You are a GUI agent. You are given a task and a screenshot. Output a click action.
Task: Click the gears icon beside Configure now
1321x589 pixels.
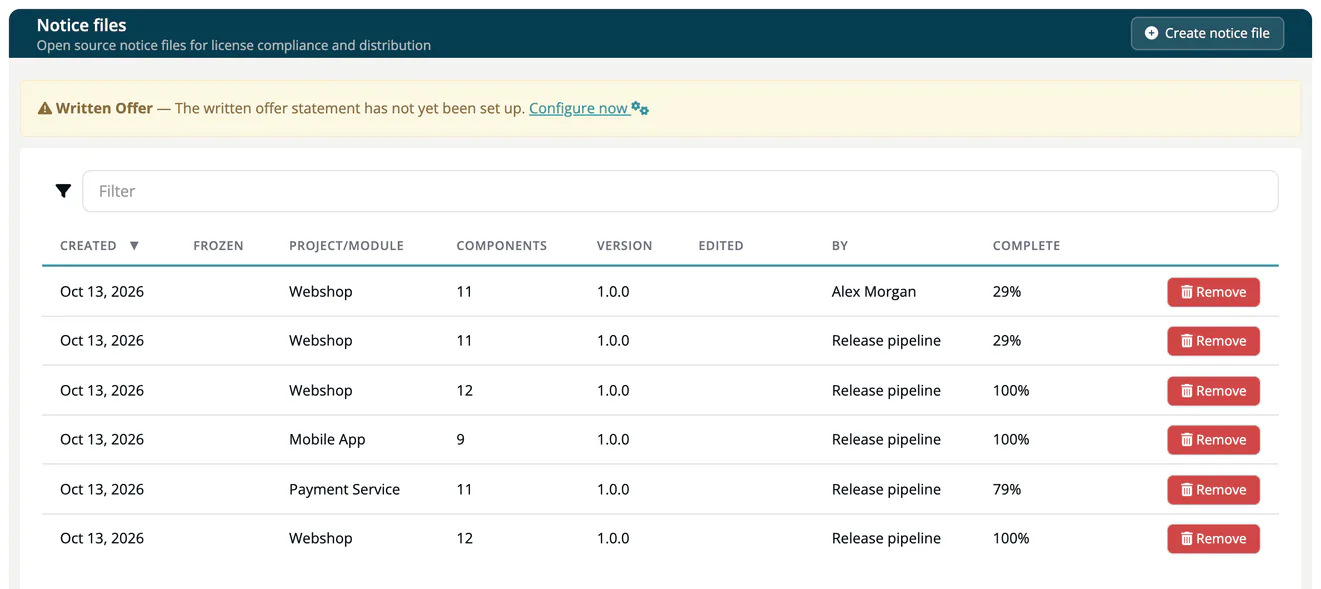(x=640, y=108)
